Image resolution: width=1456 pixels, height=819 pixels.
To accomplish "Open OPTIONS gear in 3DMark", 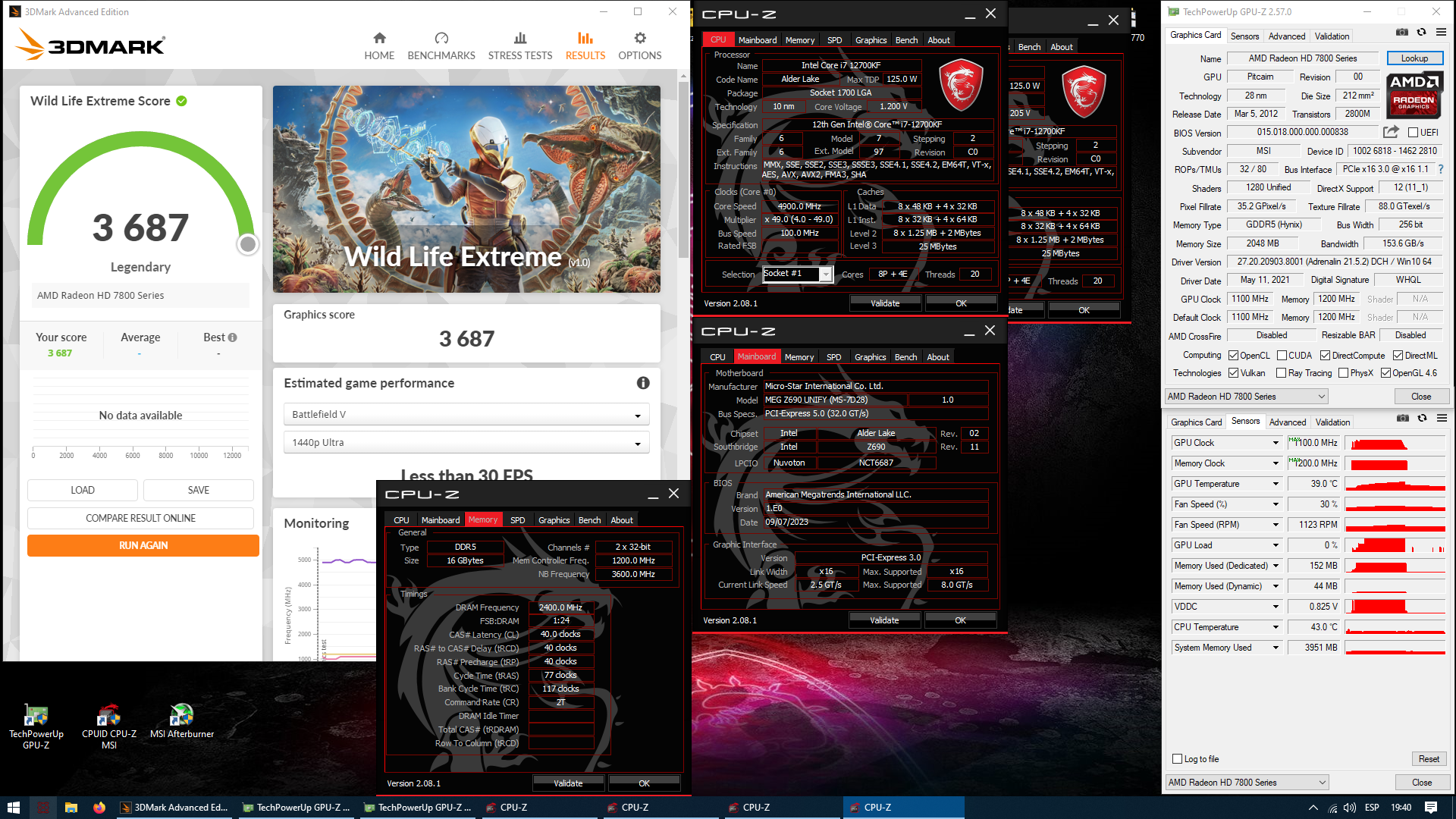I will coord(640,46).
